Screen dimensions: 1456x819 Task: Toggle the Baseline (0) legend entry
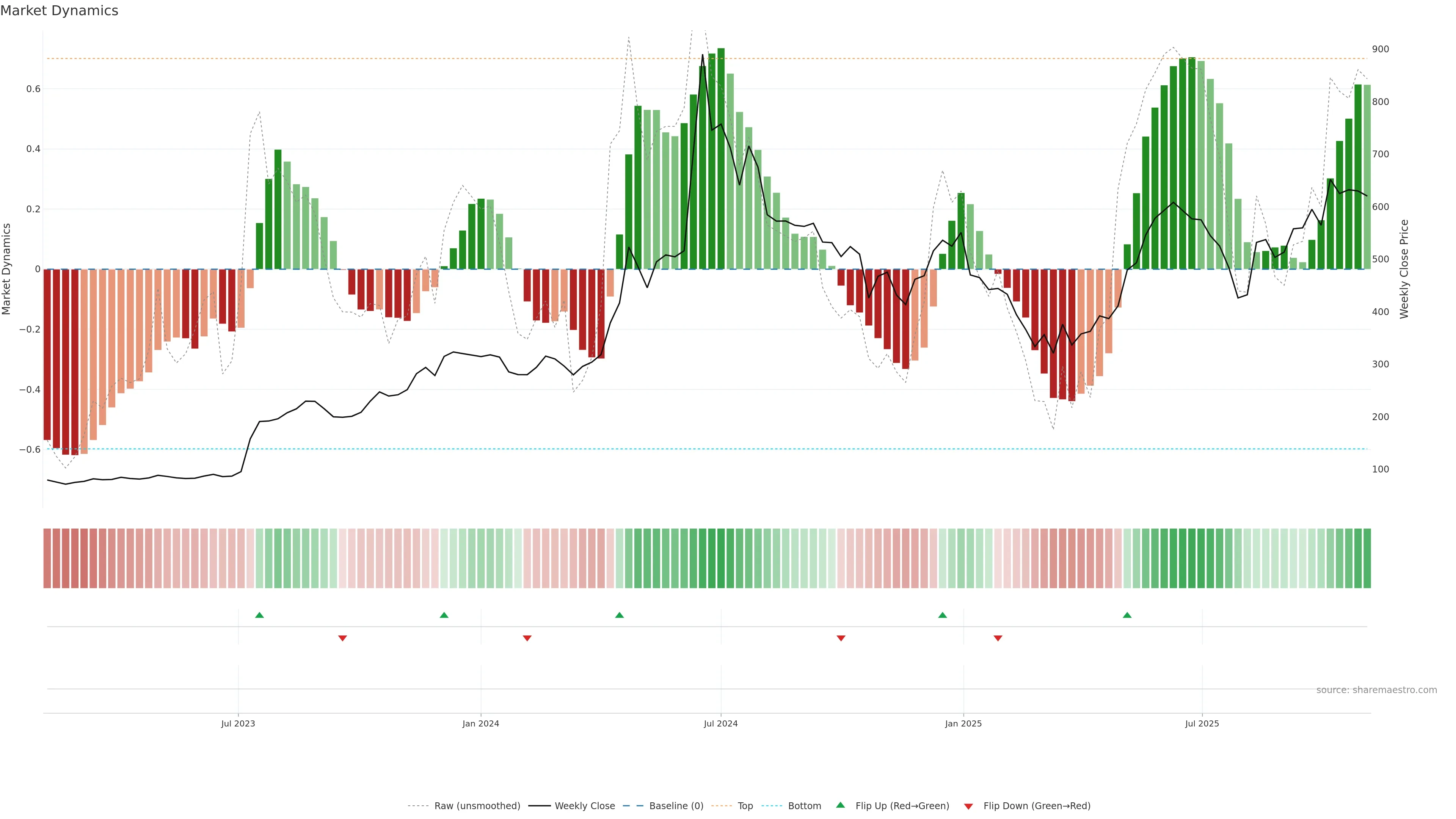click(676, 806)
